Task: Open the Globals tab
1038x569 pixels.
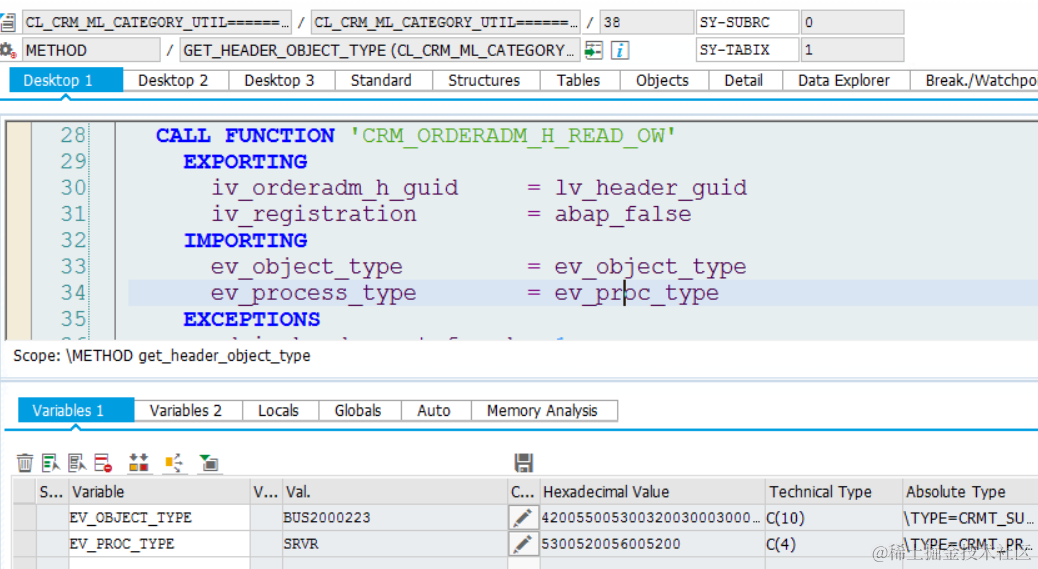Action: 357,411
